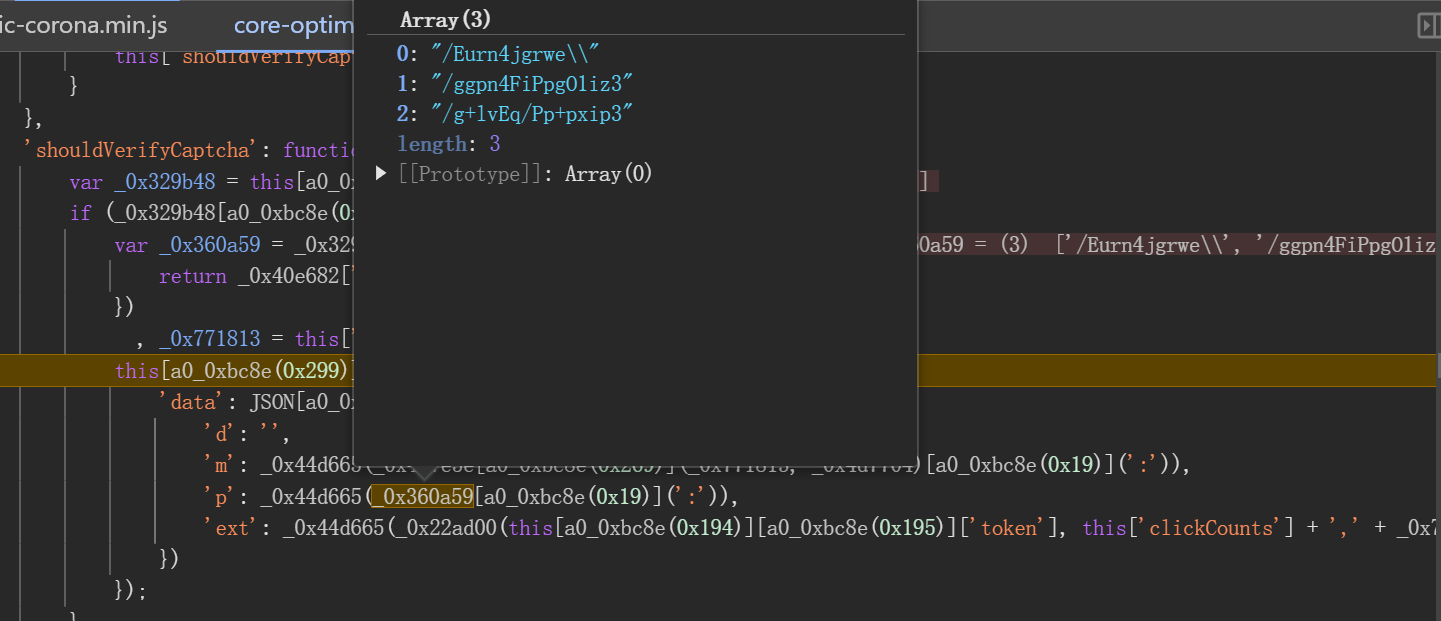Click the Array(3) popup header
This screenshot has width=1441, height=621.
(445, 19)
